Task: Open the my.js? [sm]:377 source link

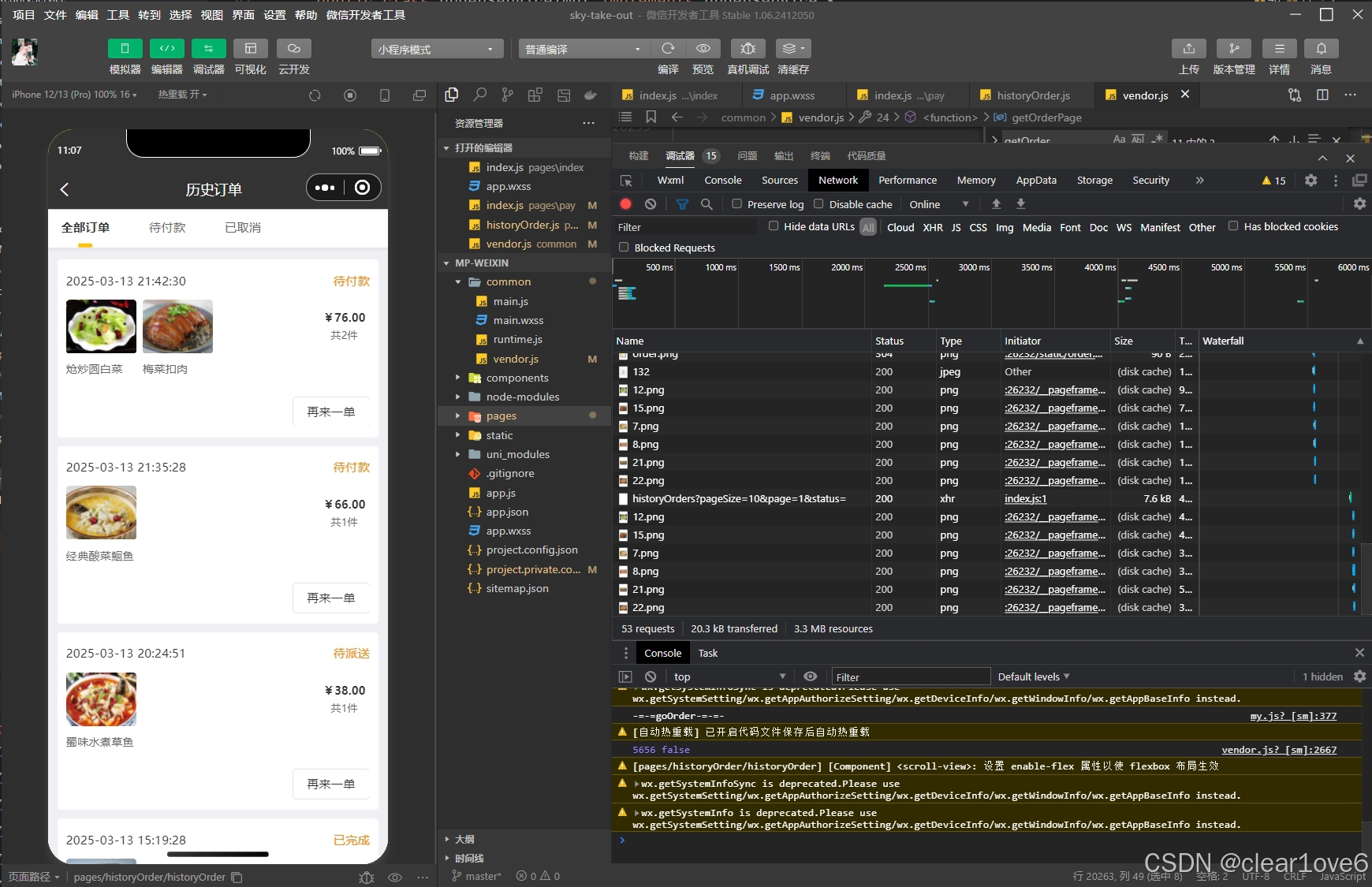Action: pos(1293,716)
